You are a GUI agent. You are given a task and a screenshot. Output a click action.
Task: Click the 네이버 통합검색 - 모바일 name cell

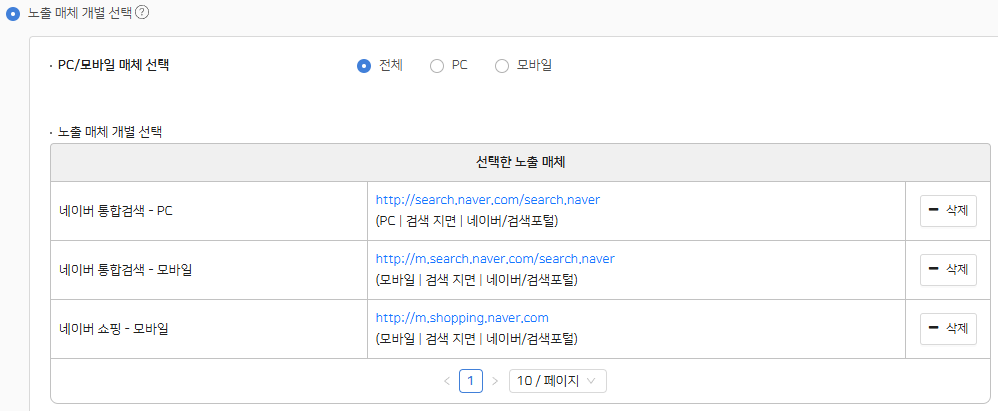pos(123,269)
